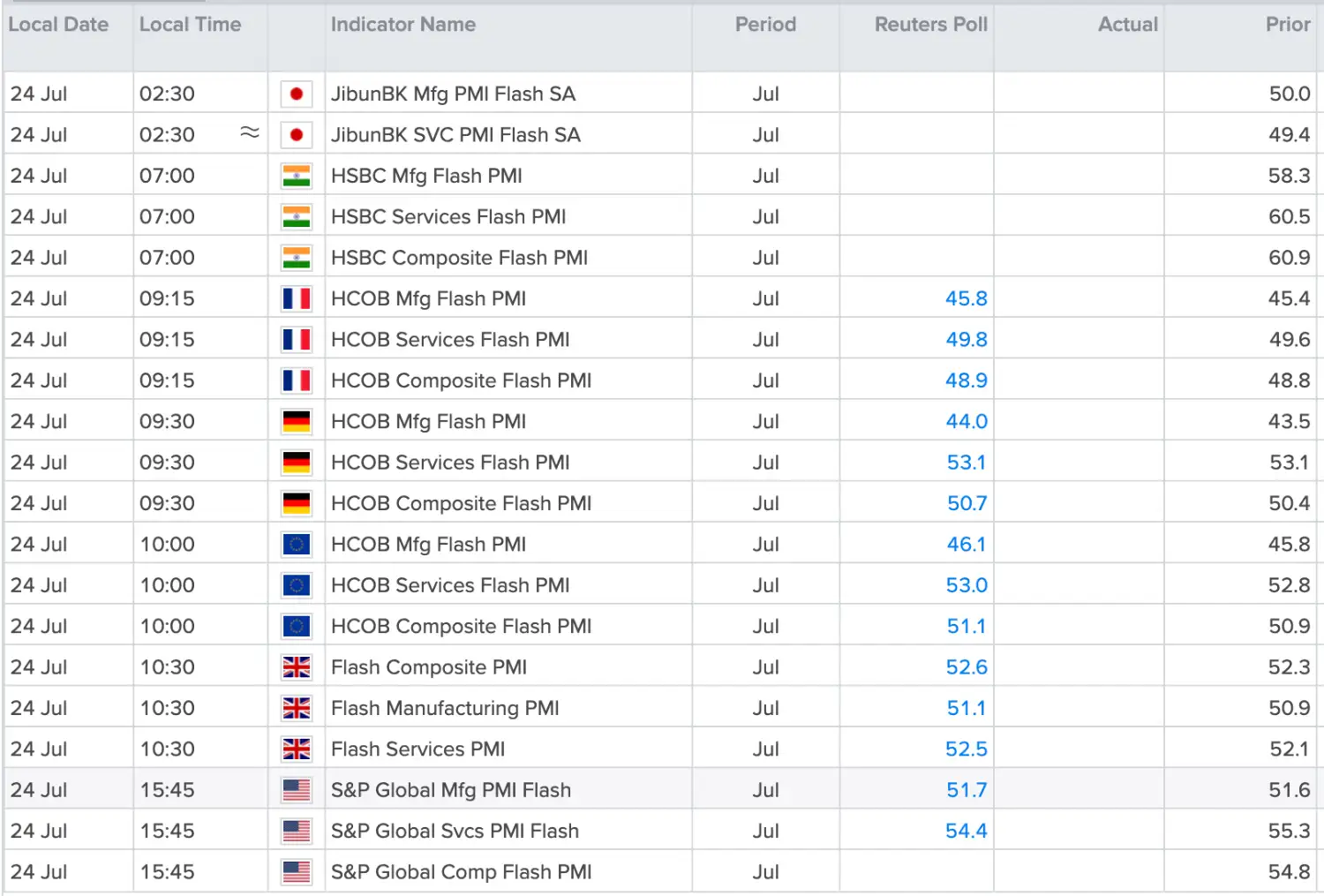Viewport: 1324px width, 896px height.
Task: Select the HSBC Services Flash PMI indicator
Action: [x=448, y=217]
